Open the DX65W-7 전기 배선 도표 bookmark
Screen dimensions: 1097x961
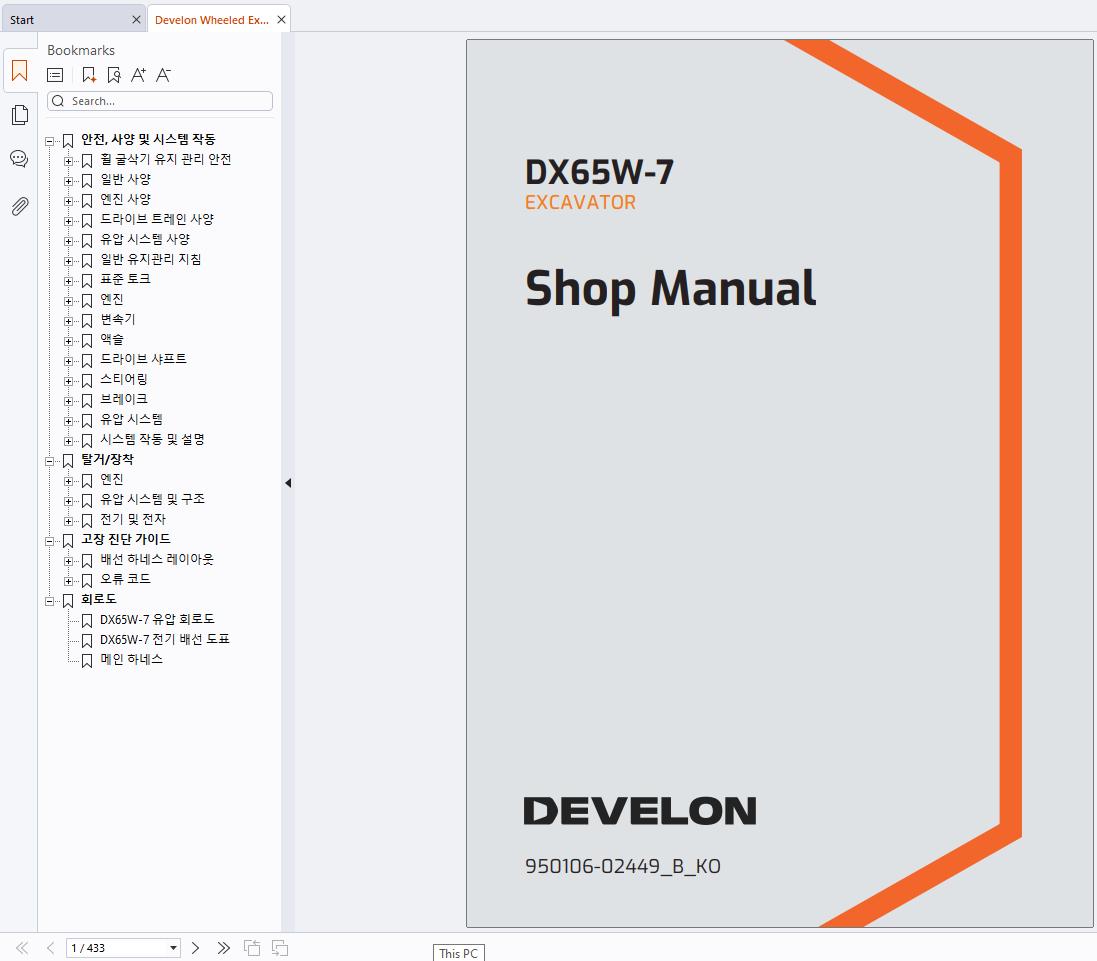[x=165, y=639]
